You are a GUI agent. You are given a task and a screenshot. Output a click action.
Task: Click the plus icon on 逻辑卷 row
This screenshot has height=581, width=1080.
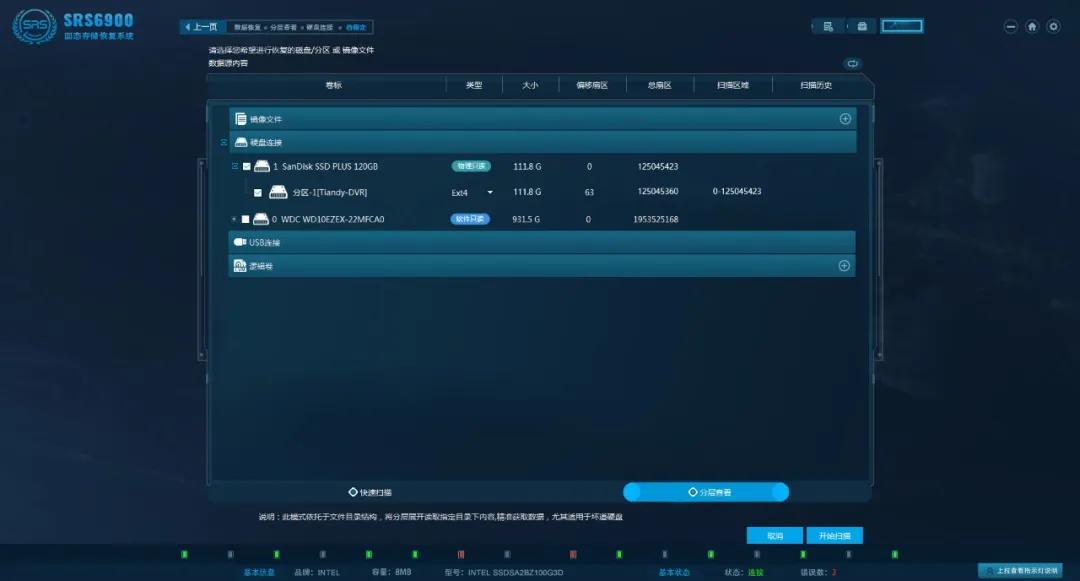(x=844, y=266)
